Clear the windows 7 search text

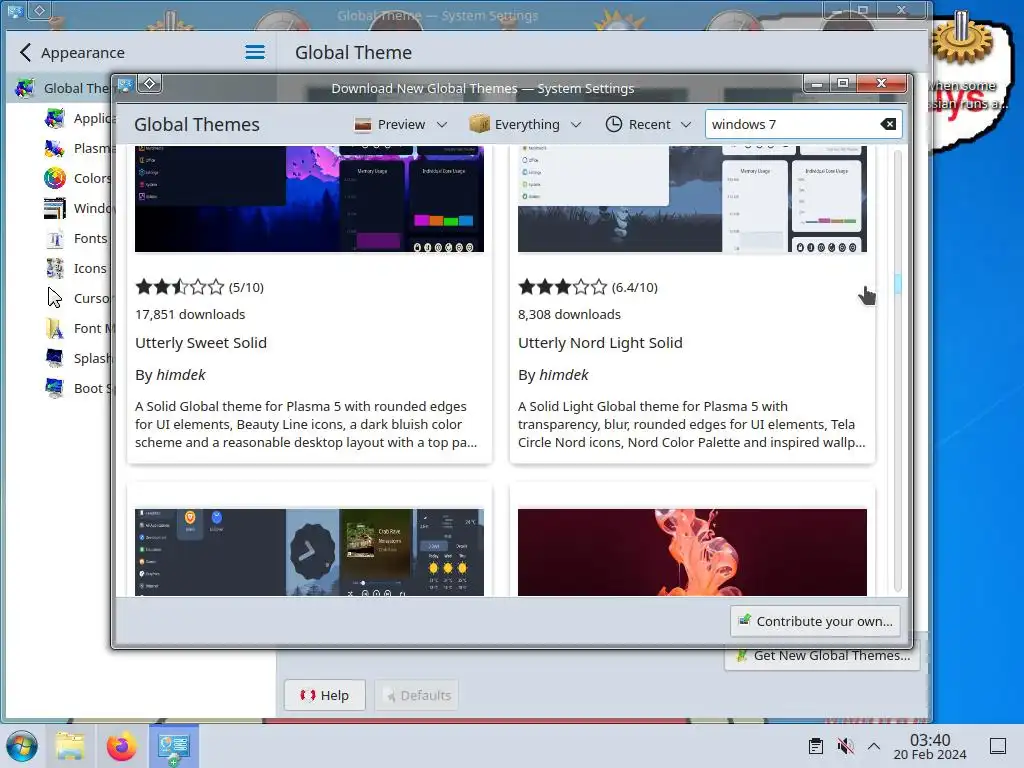click(888, 124)
